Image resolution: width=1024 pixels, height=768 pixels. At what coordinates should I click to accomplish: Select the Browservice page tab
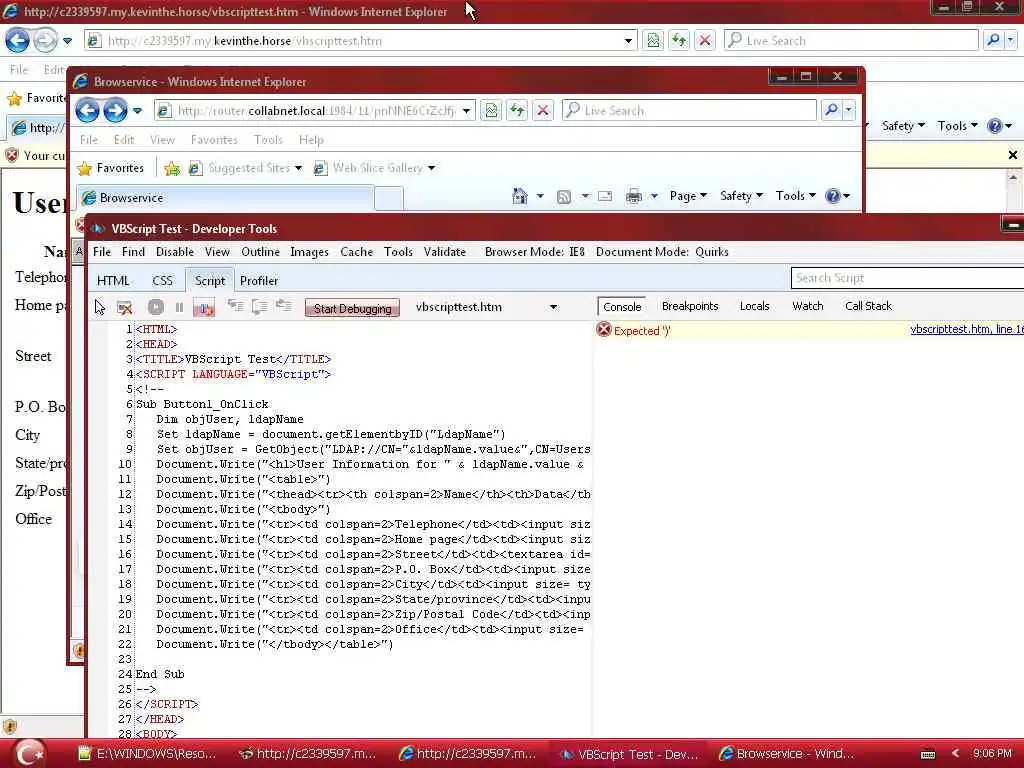point(226,198)
